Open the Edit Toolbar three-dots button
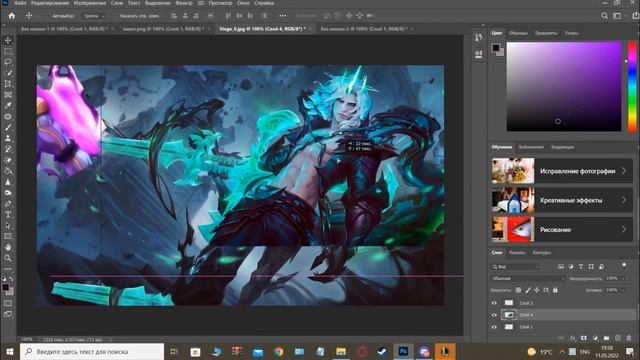 [8, 269]
